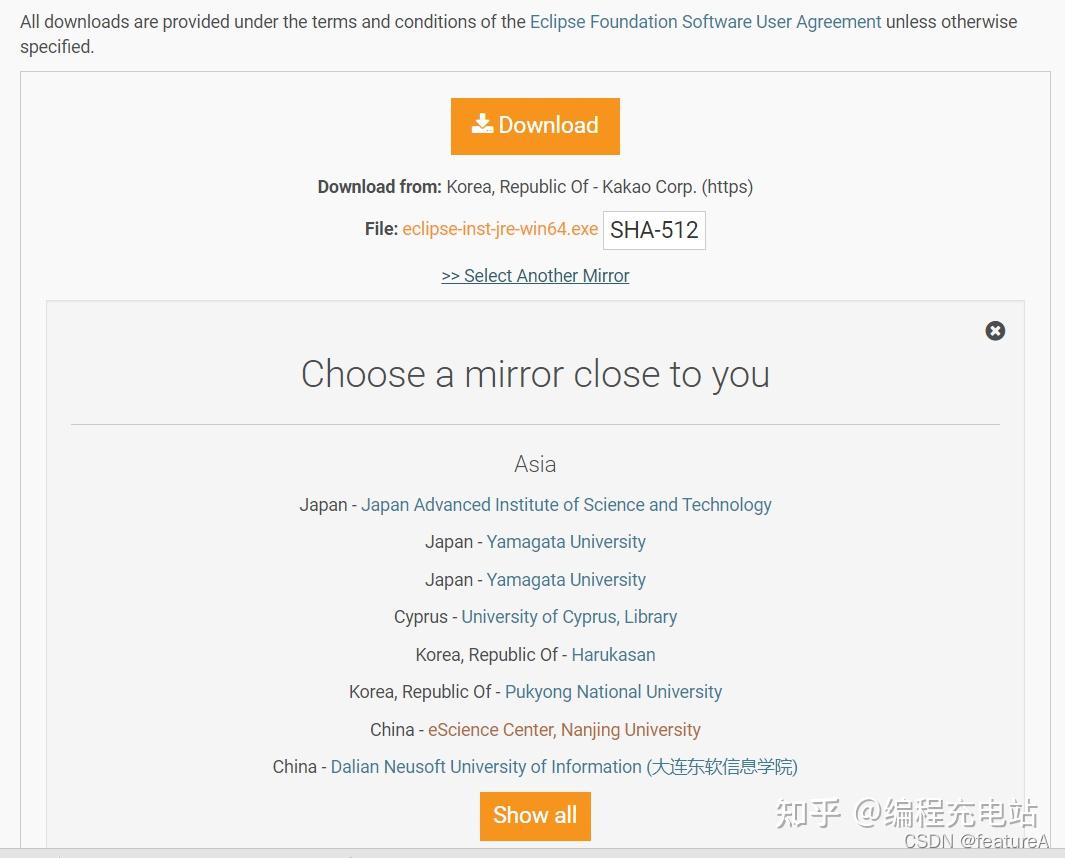The width and height of the screenshot is (1065, 858).
Task: Select the first Yamagata University mirror
Action: point(566,542)
